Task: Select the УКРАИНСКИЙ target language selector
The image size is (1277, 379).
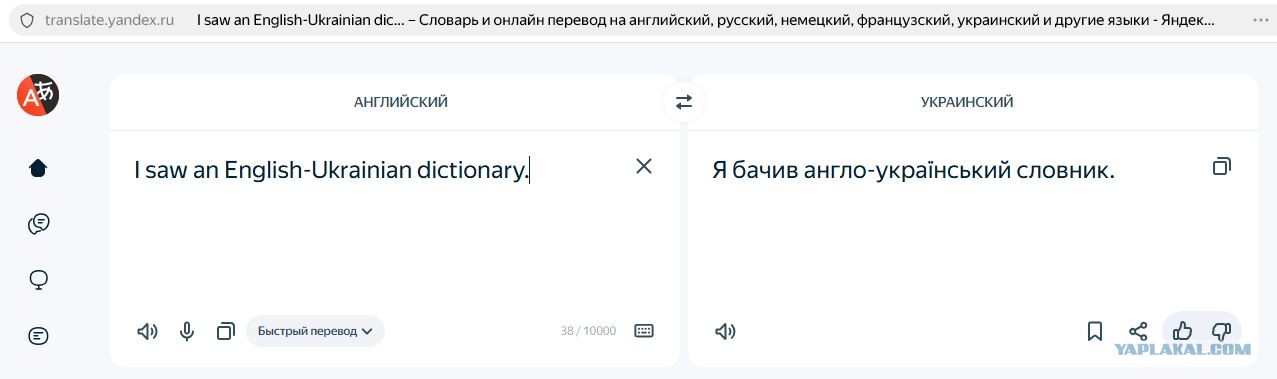Action: (967, 102)
